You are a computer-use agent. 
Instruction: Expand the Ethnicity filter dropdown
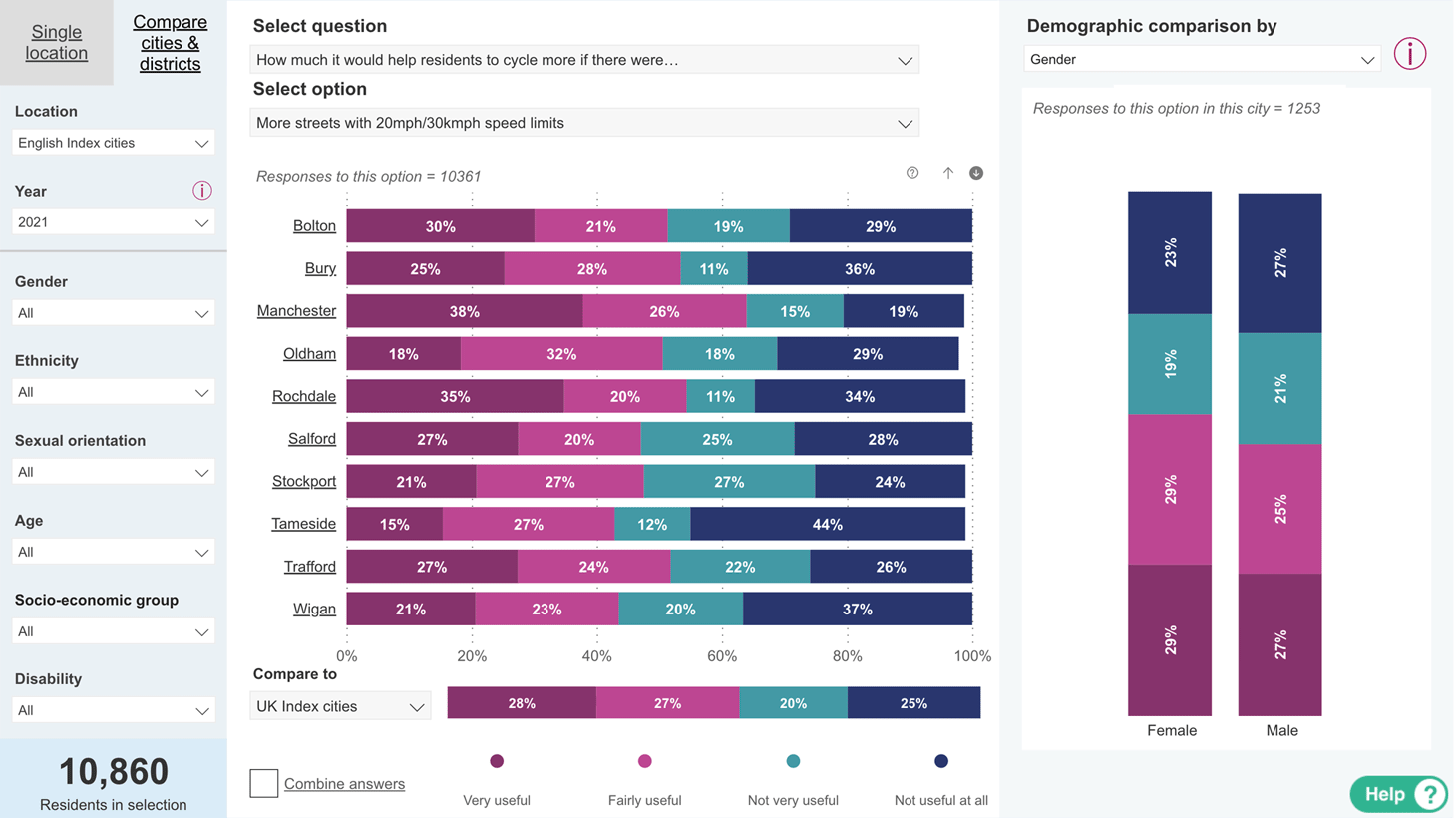(114, 392)
